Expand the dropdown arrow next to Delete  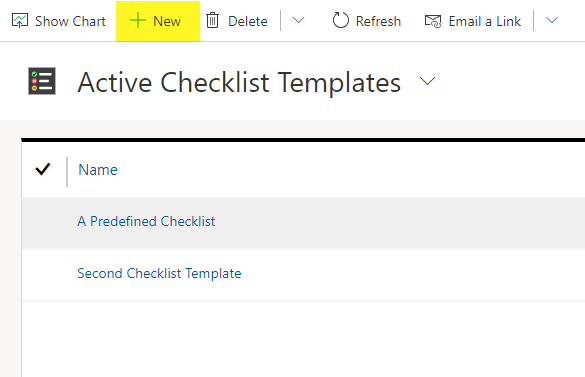pos(298,21)
